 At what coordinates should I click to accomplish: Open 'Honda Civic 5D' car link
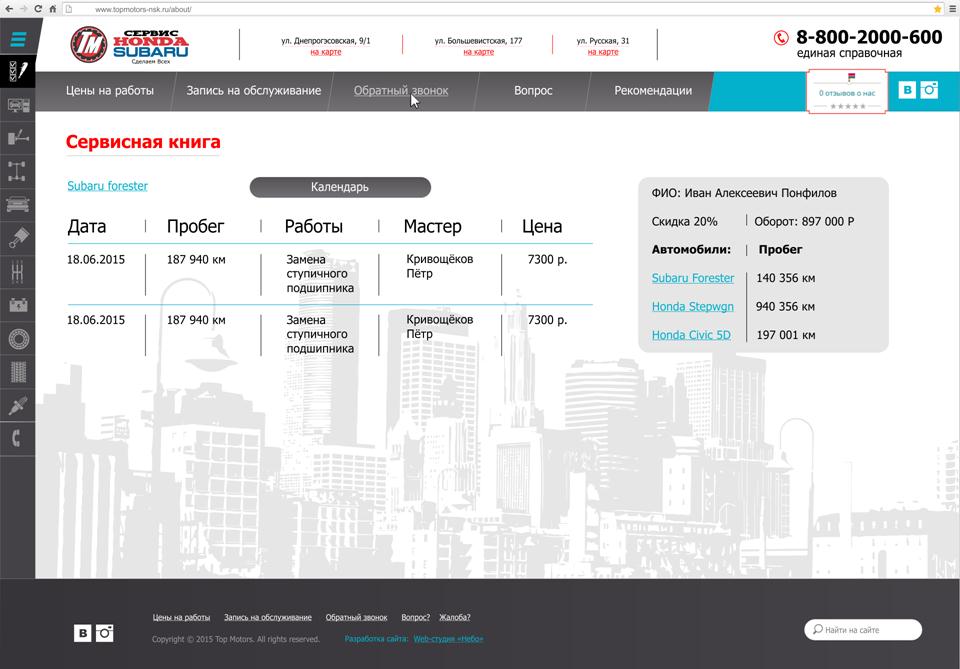(x=691, y=335)
